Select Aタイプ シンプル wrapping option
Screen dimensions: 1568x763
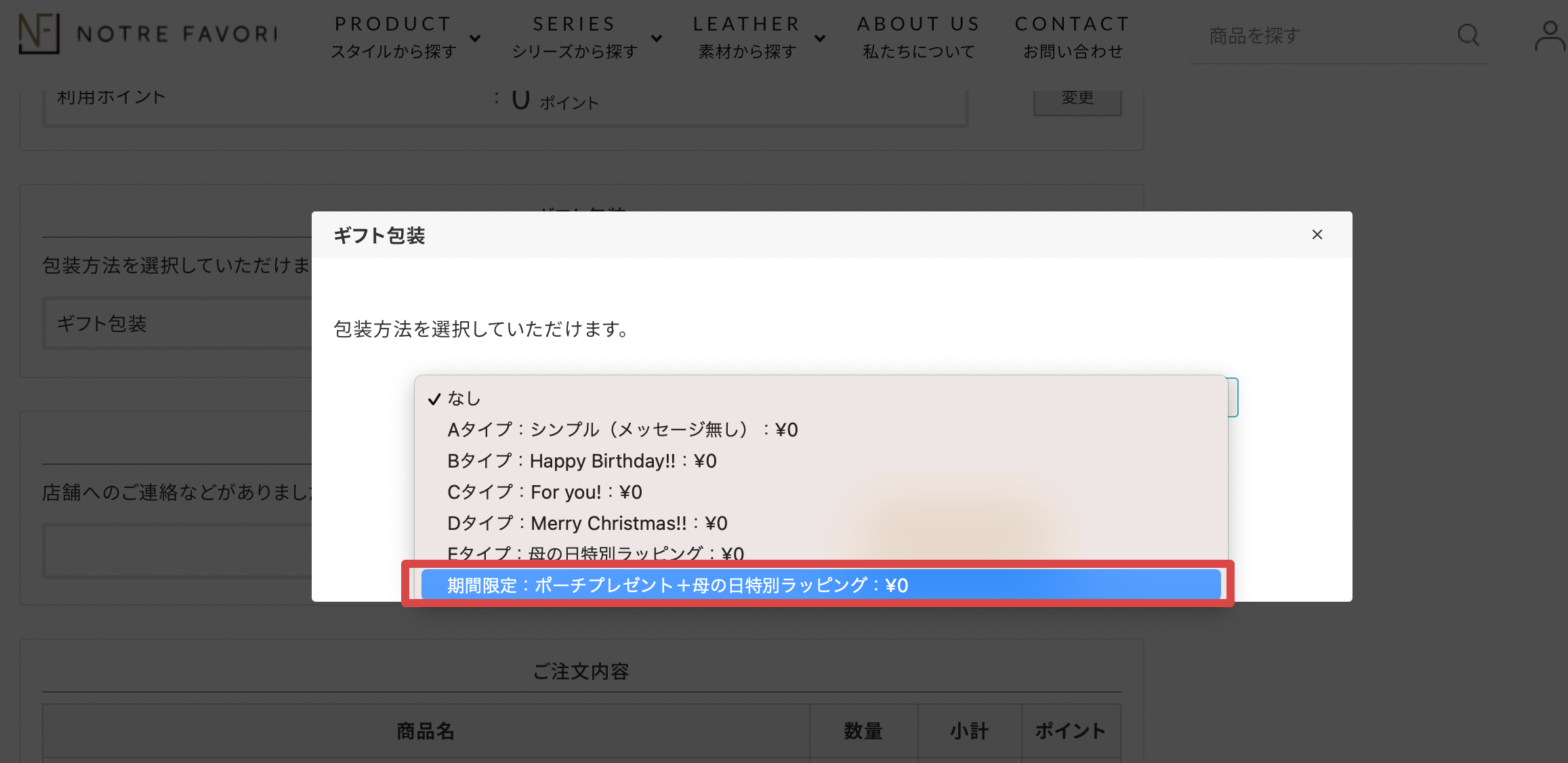click(622, 430)
